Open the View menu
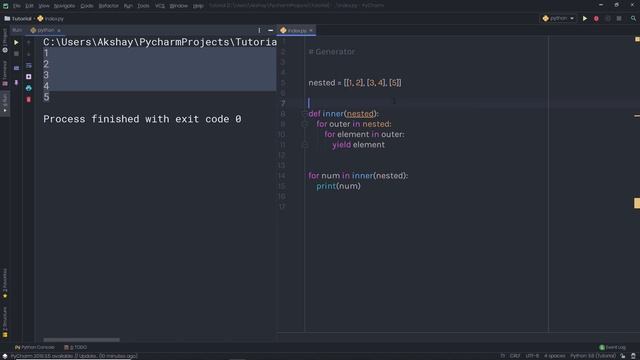The width and height of the screenshot is (640, 360). pos(44,6)
